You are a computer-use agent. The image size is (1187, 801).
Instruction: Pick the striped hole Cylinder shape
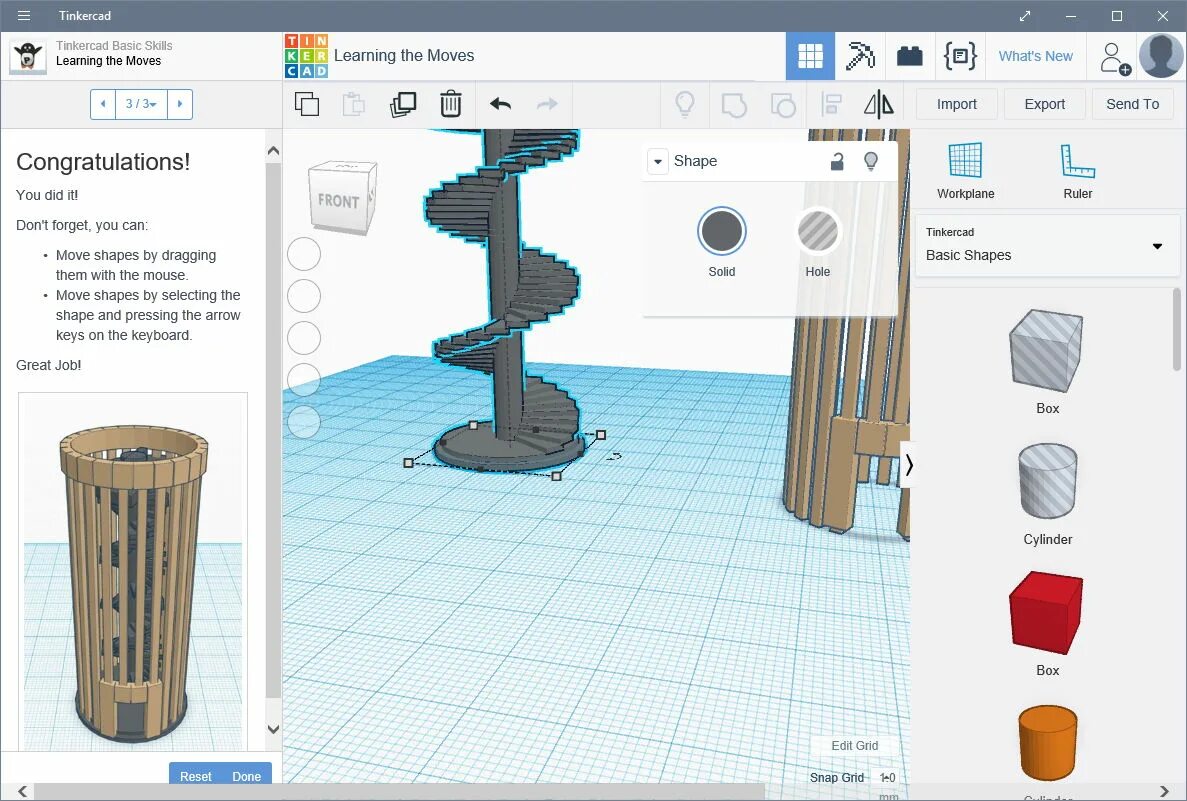click(x=1048, y=482)
